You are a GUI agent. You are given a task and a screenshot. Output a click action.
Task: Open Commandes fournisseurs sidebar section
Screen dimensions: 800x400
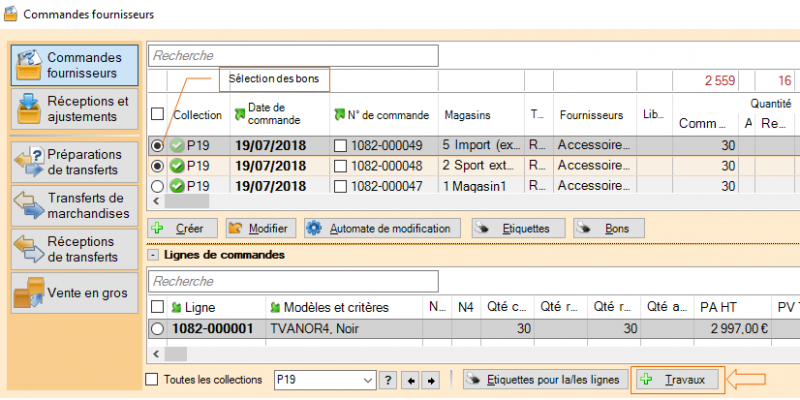pos(74,65)
